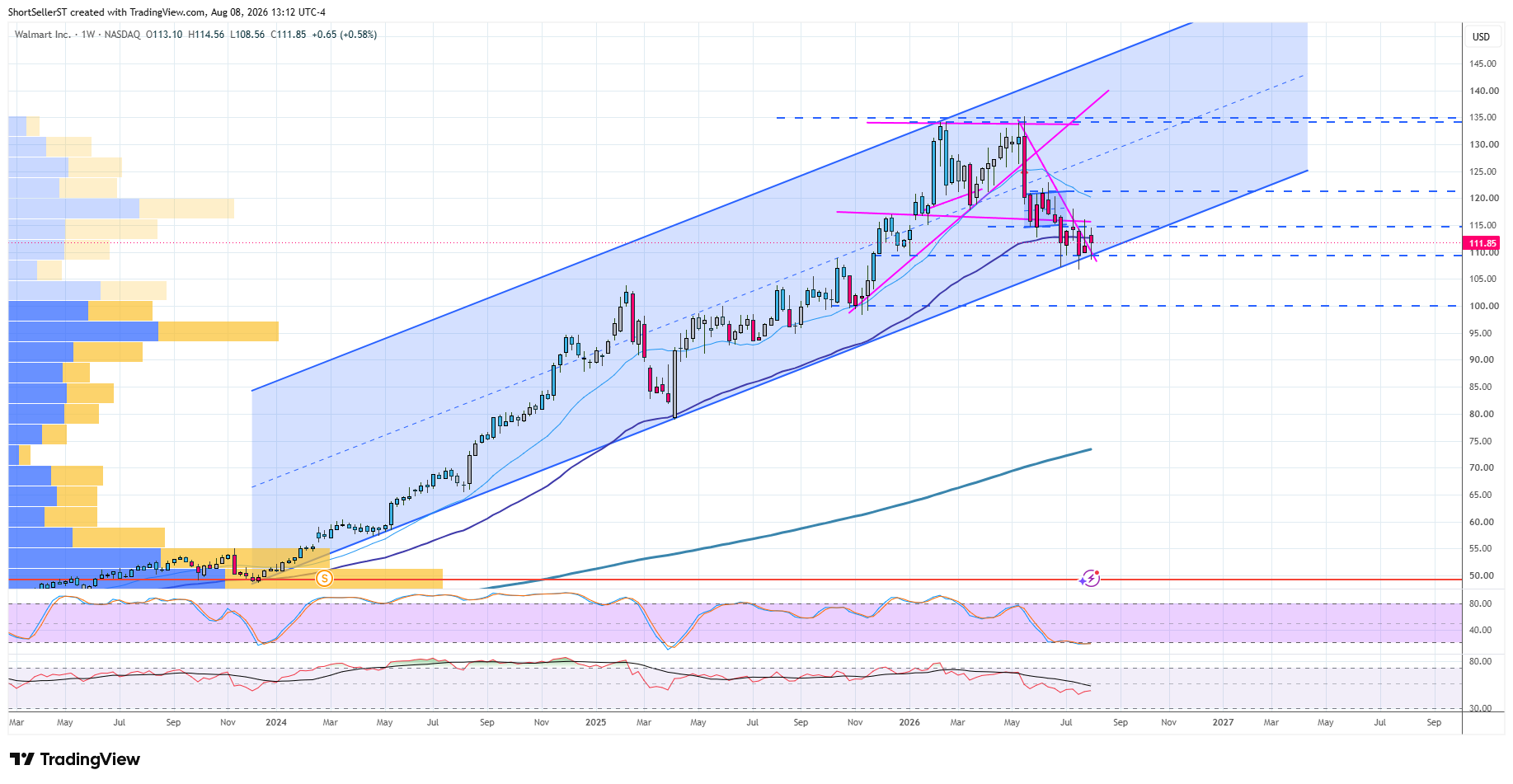Click TradingView.com in the header line
This screenshot has height=784, width=1513.
click(167, 12)
